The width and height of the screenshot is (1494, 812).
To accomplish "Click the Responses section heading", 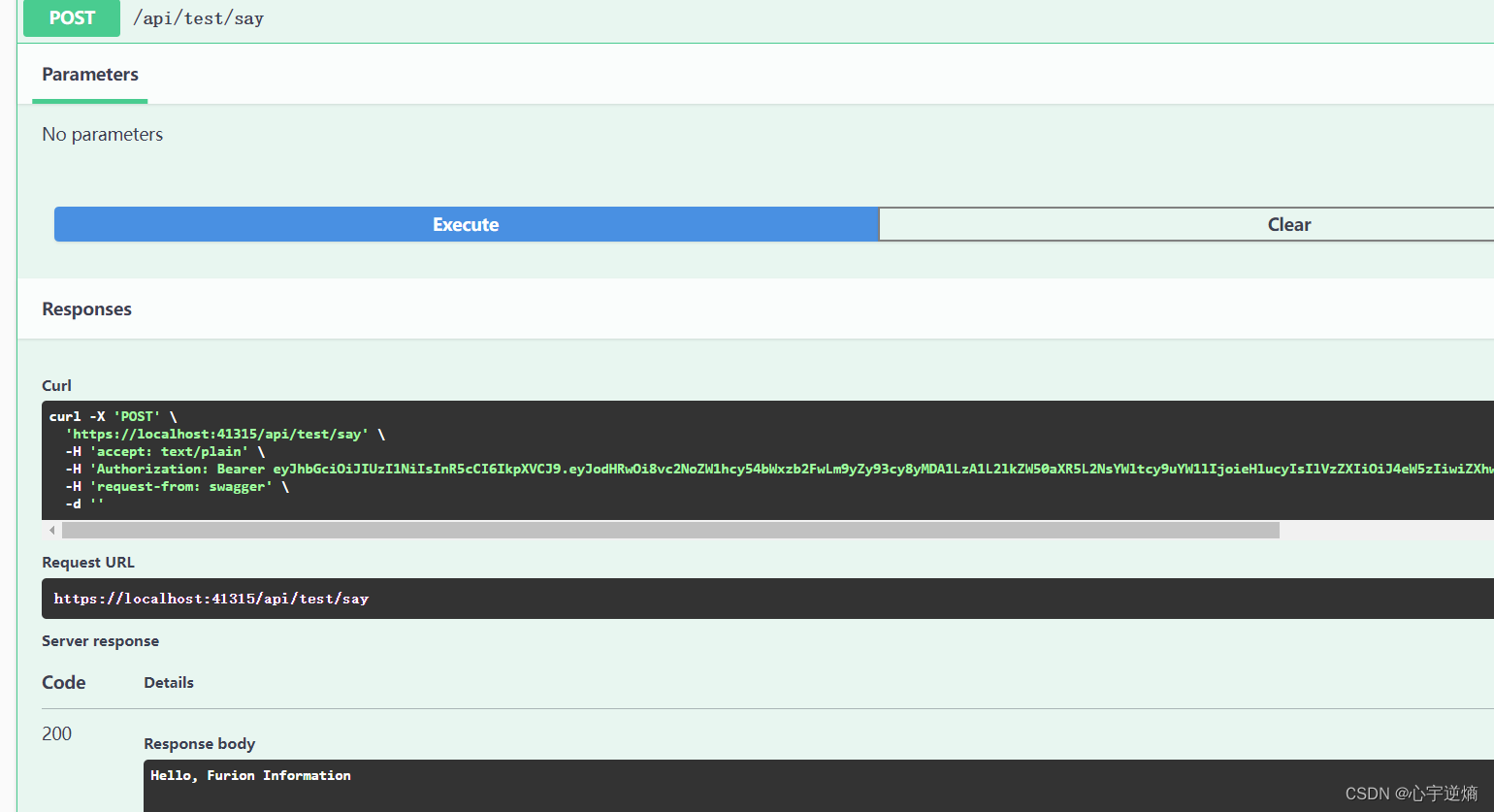I will (86, 309).
